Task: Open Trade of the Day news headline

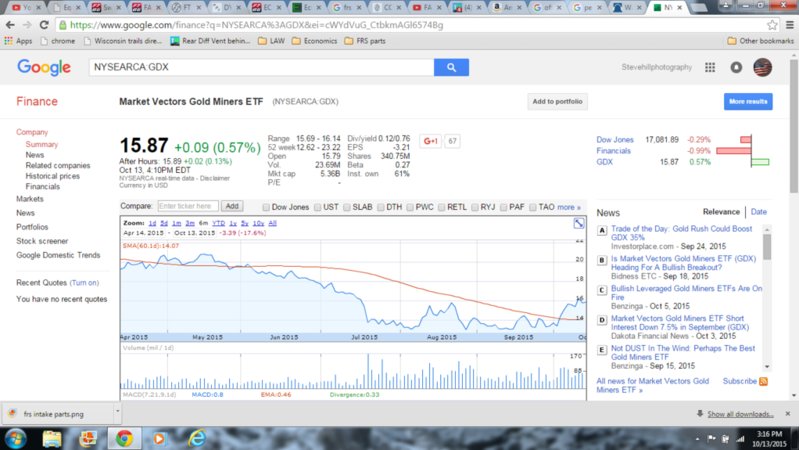Action: [681, 233]
